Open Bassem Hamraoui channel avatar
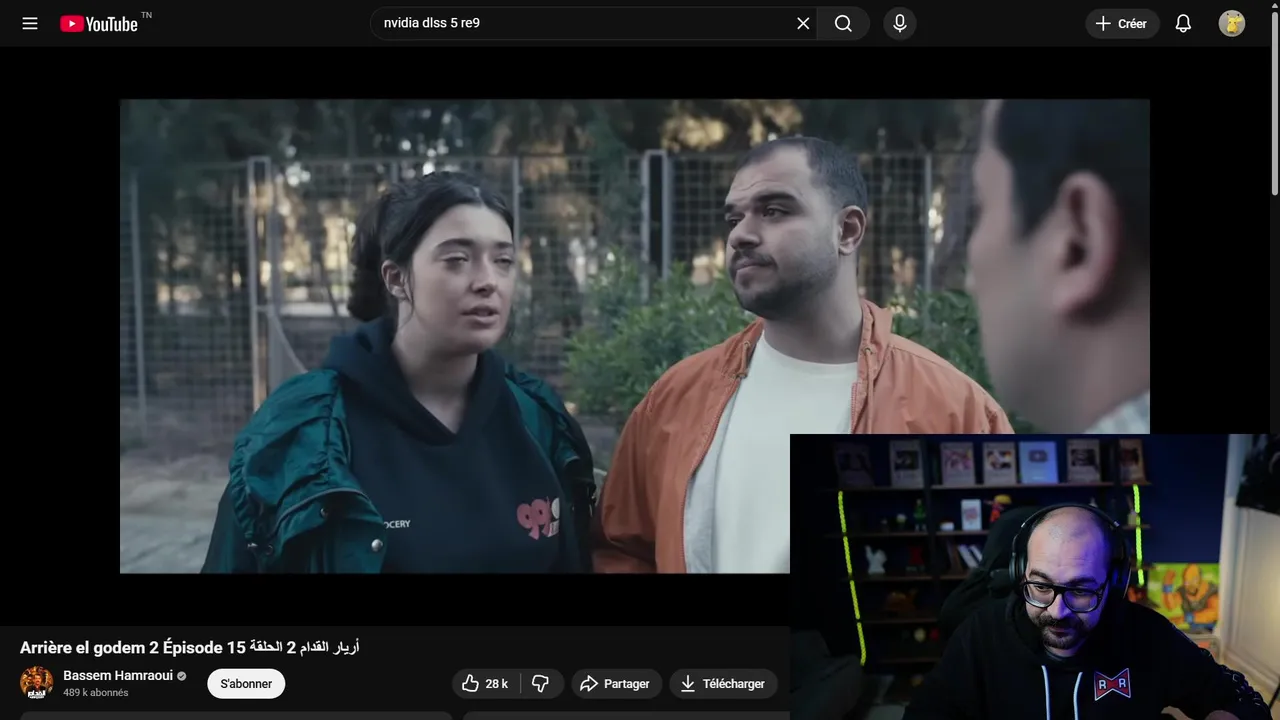Viewport: 1280px width, 720px height. tap(37, 683)
